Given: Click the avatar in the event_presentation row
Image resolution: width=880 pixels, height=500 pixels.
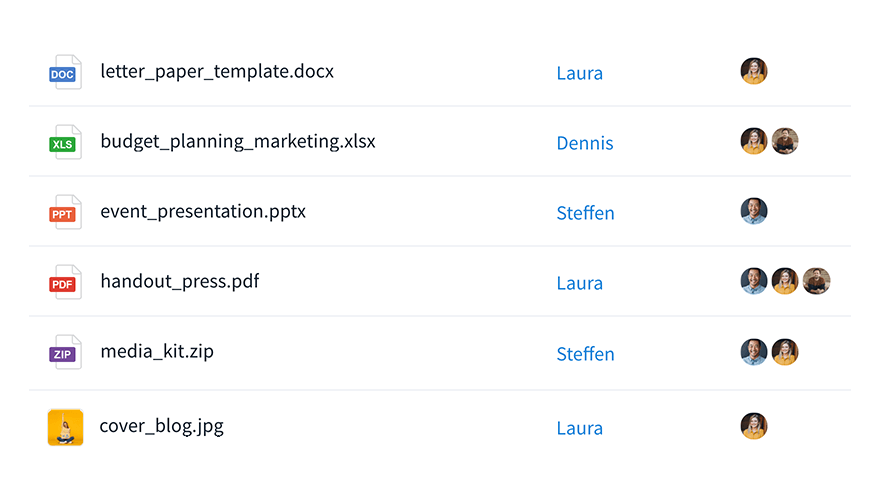Looking at the screenshot, I should pos(754,211).
